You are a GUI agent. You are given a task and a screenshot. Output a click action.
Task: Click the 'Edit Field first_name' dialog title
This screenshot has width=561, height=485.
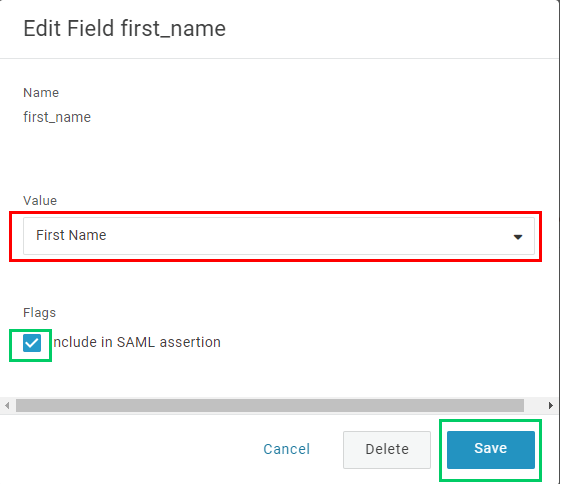pos(125,29)
